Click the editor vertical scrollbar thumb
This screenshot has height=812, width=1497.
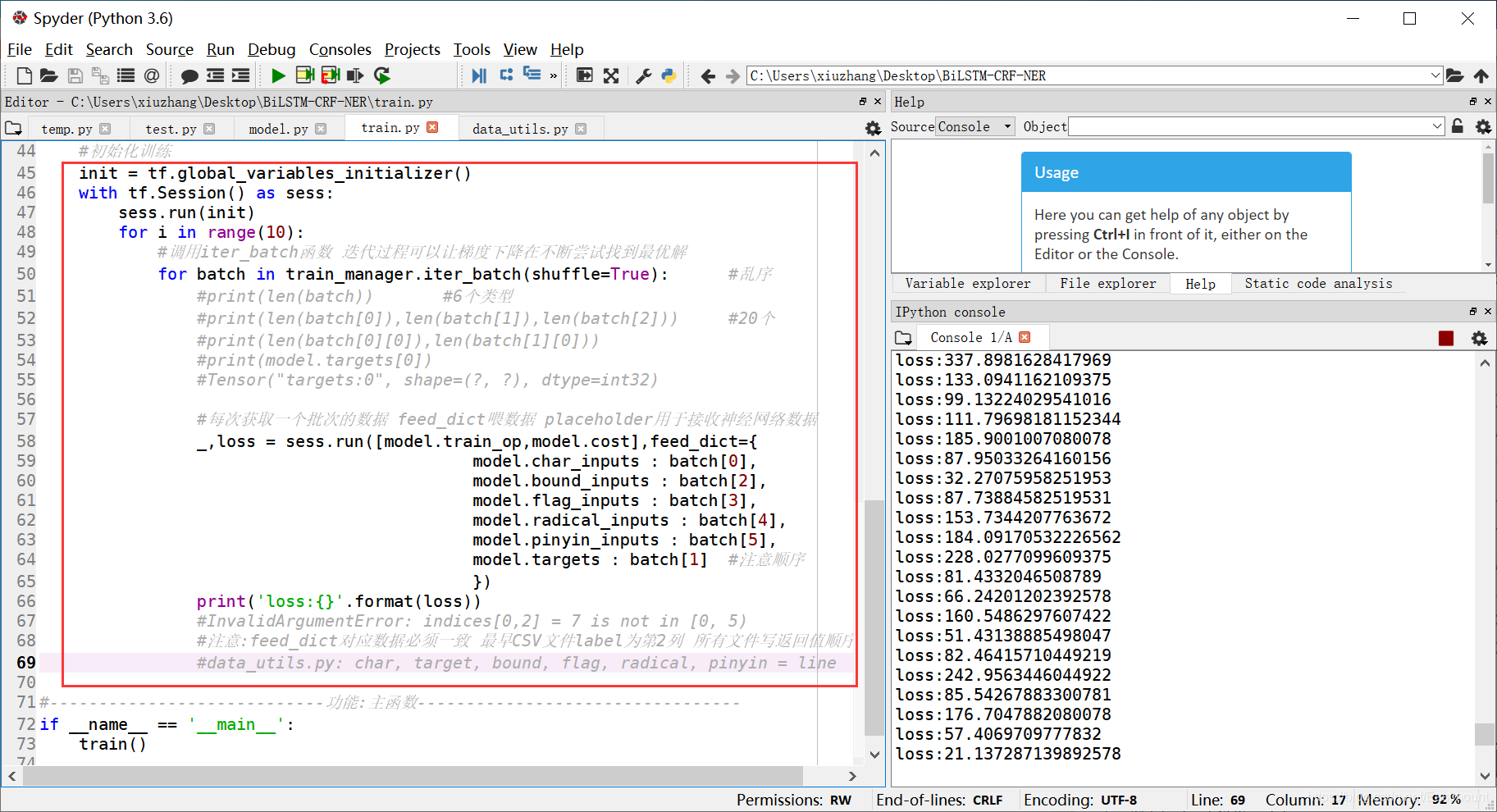click(874, 617)
